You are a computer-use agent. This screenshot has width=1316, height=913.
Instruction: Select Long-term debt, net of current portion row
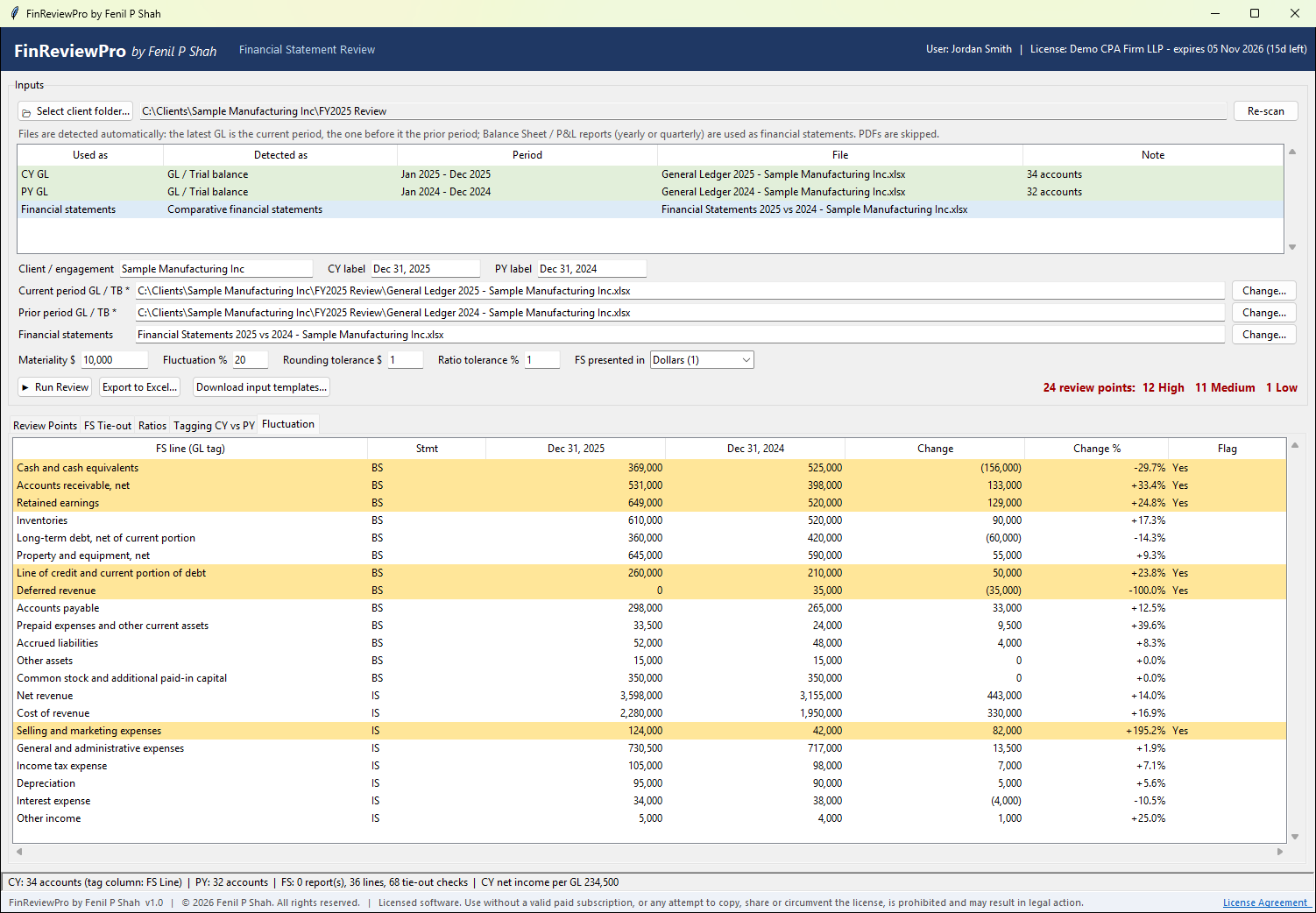click(x=649, y=538)
